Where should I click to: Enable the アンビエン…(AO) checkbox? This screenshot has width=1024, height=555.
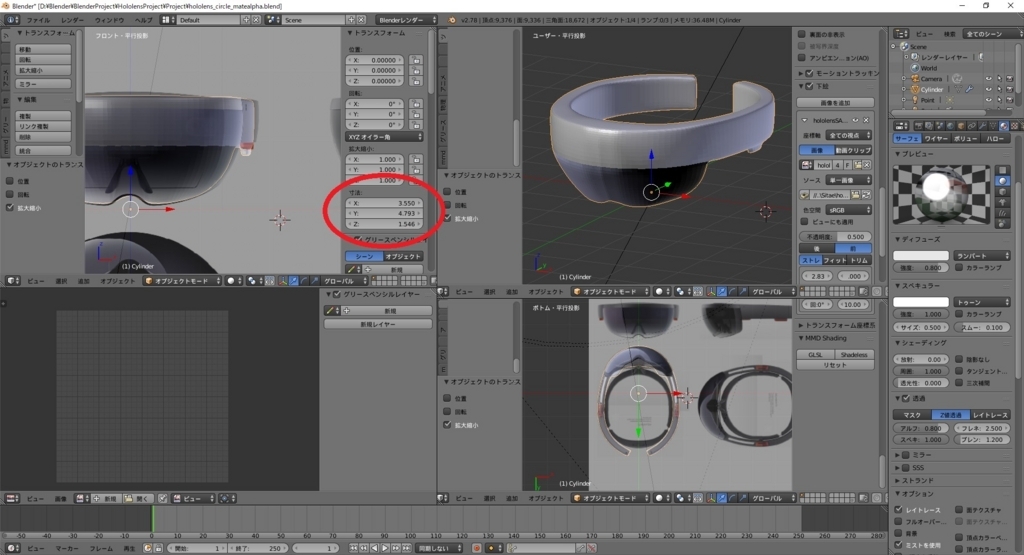(x=802, y=57)
